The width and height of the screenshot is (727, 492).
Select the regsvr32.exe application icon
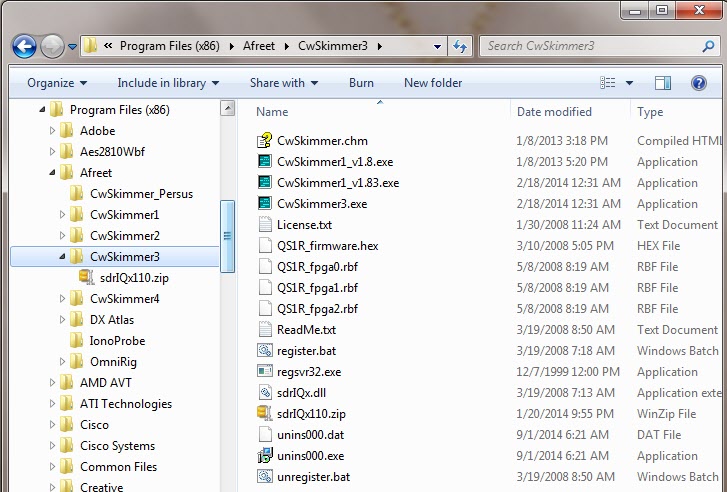tap(265, 371)
